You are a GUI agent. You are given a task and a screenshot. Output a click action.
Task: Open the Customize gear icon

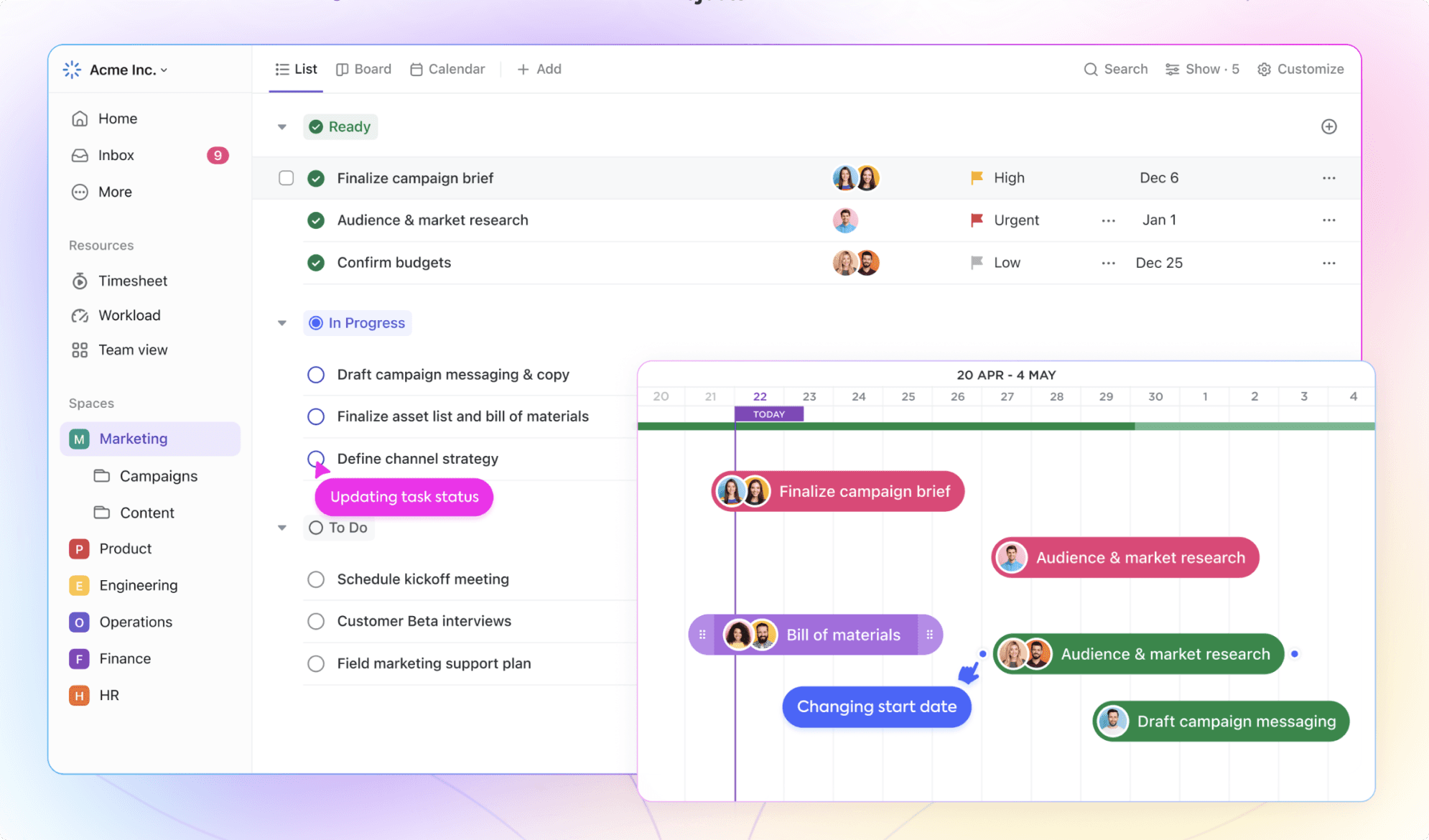[x=1264, y=69]
